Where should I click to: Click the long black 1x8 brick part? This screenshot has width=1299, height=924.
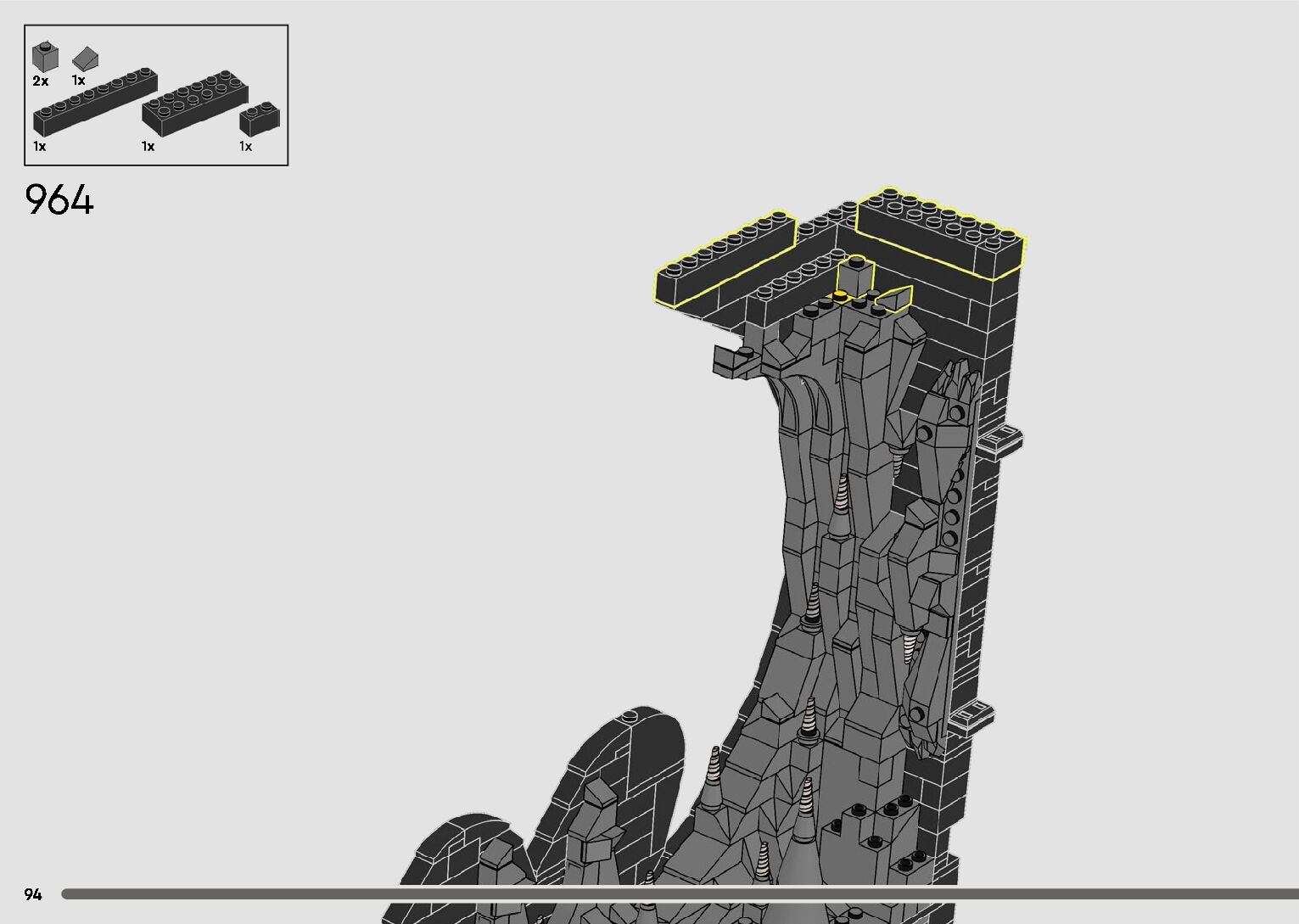pos(95,102)
